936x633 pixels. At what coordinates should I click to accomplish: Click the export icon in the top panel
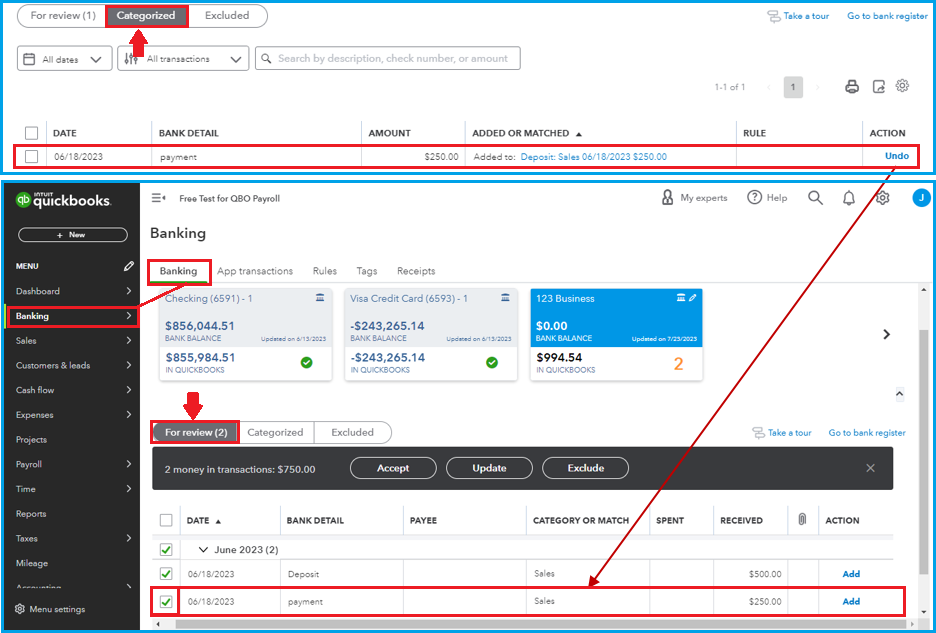(879, 87)
